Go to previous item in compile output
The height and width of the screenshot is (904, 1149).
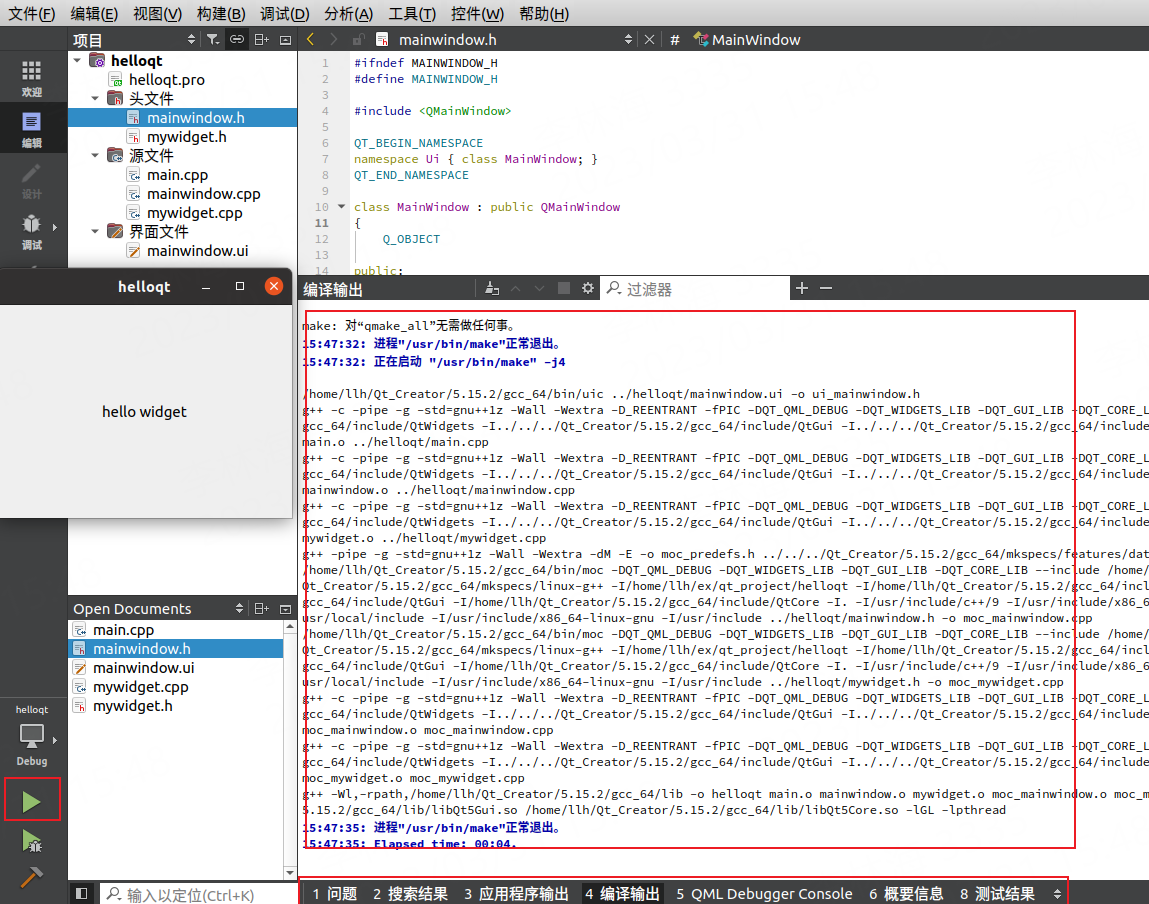516,289
